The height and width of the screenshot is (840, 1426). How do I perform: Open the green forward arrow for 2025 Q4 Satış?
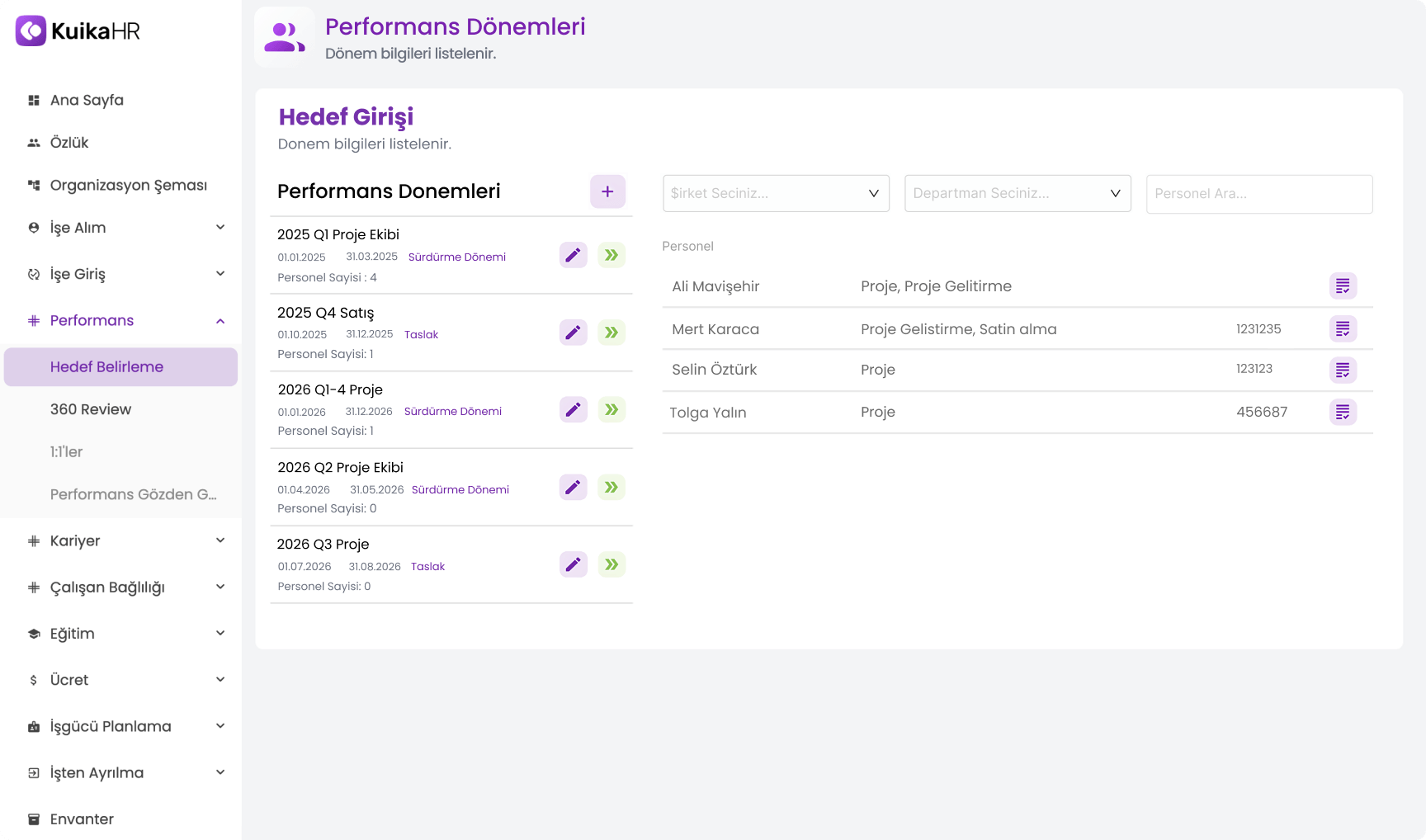[x=611, y=333]
